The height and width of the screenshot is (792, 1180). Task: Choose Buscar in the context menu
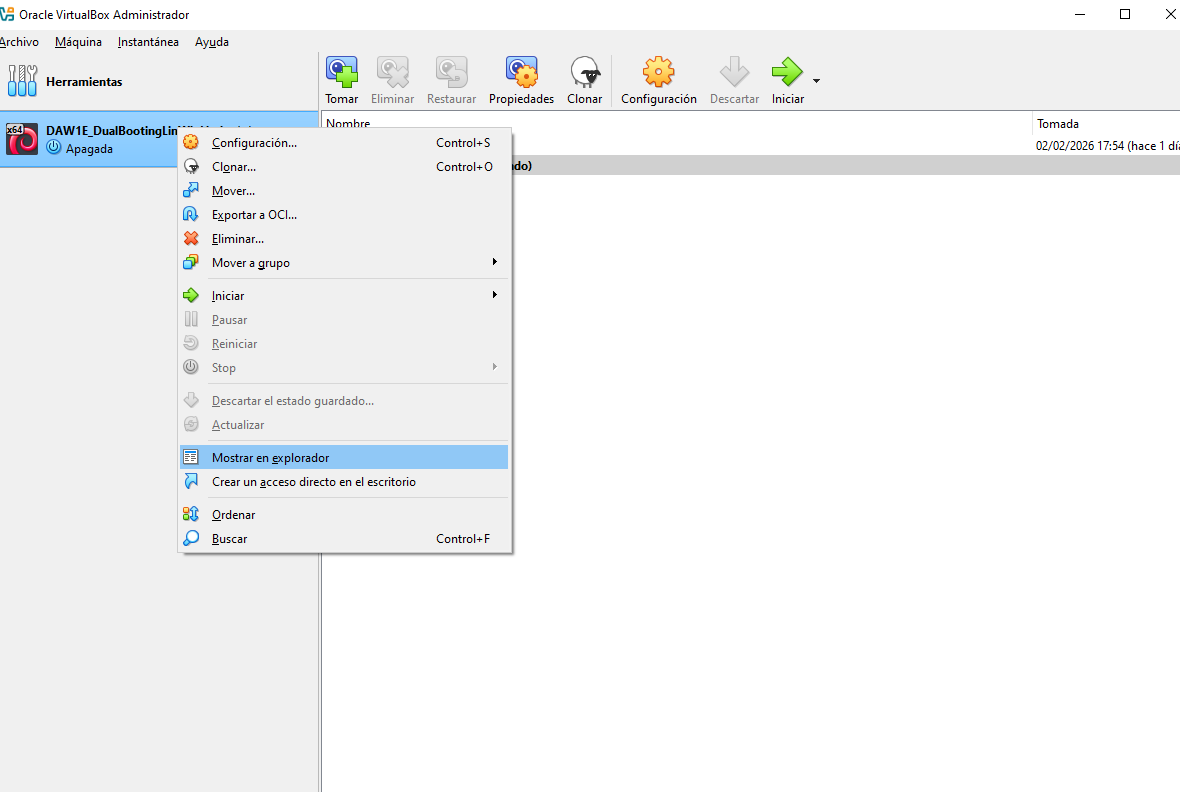coord(344,539)
